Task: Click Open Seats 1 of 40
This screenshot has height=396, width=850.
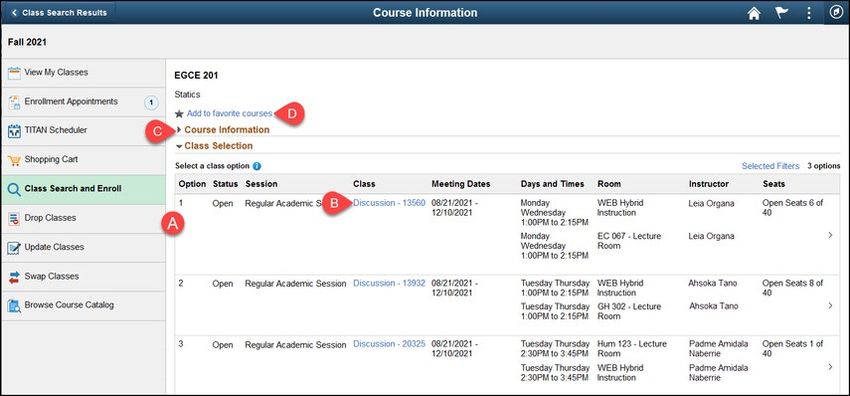Action: (x=793, y=349)
